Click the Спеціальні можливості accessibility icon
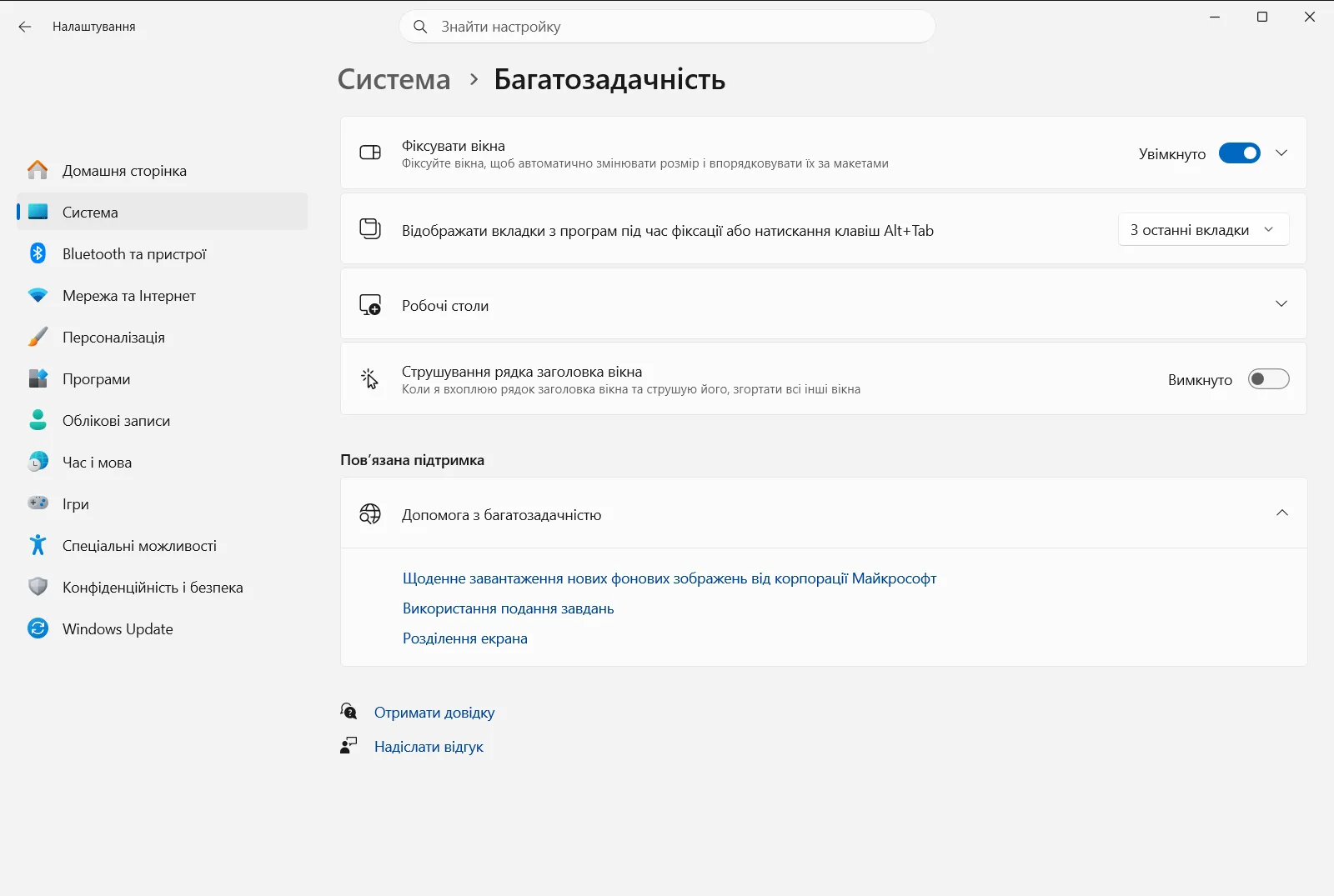 click(38, 545)
